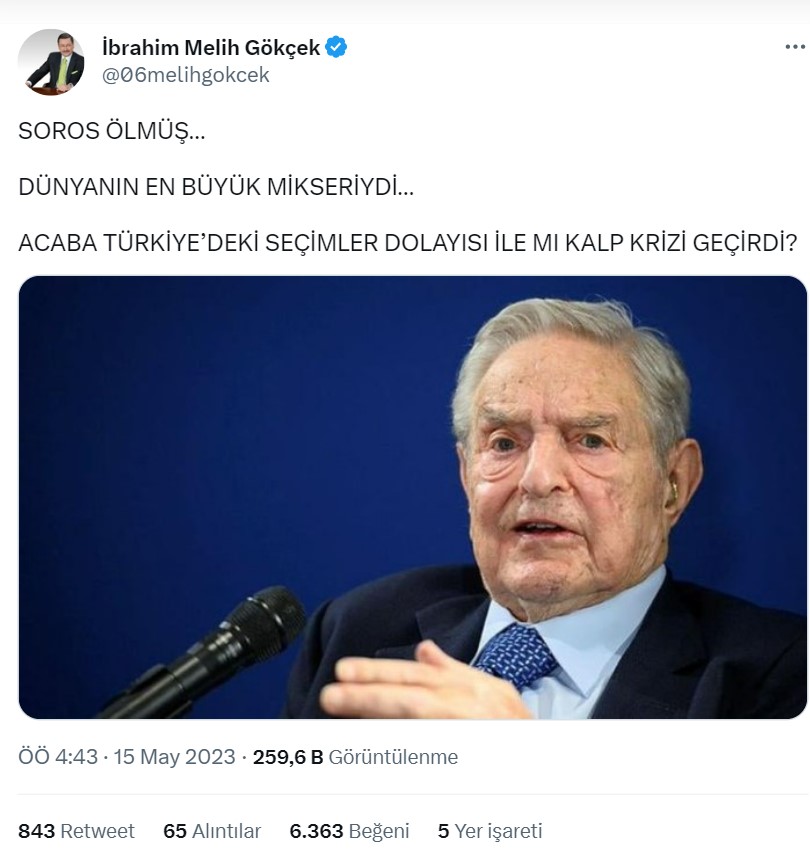Click the microphone in the attached photo
Image resolution: width=810 pixels, height=849 pixels.
click(205, 652)
